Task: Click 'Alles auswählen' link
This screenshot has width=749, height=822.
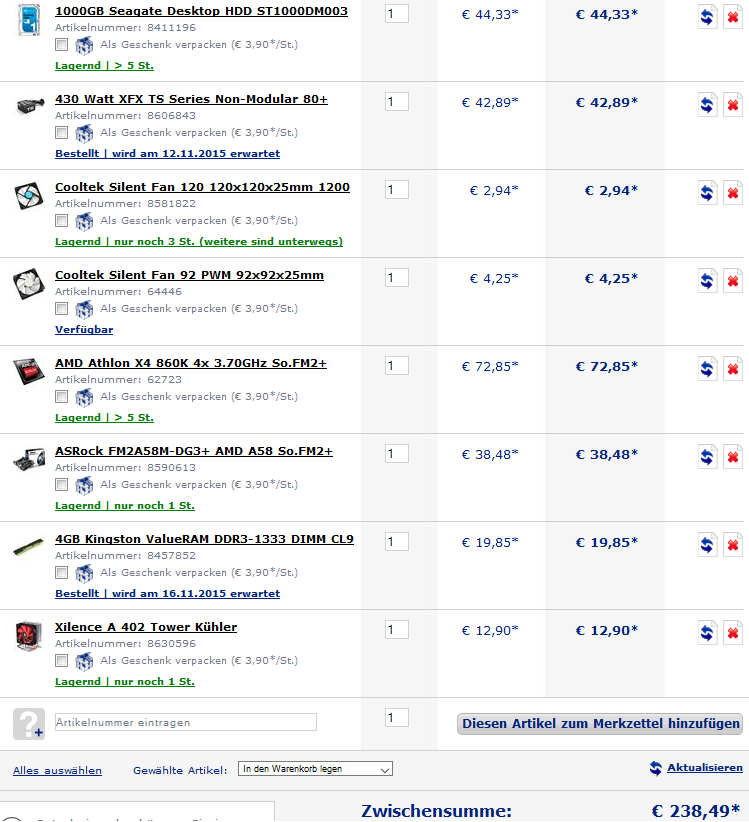Action: (57, 771)
